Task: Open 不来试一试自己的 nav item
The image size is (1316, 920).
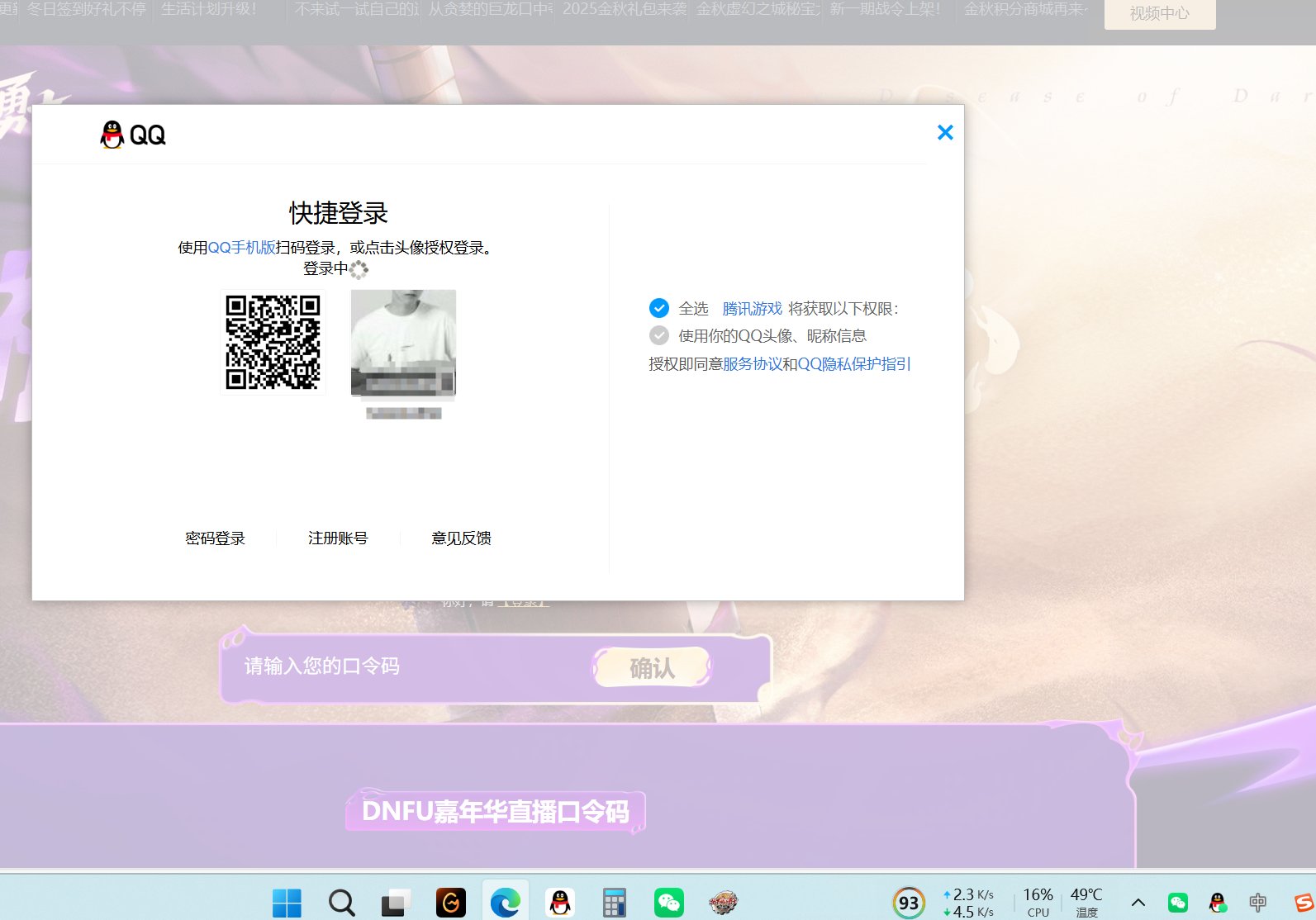Action: (x=357, y=10)
